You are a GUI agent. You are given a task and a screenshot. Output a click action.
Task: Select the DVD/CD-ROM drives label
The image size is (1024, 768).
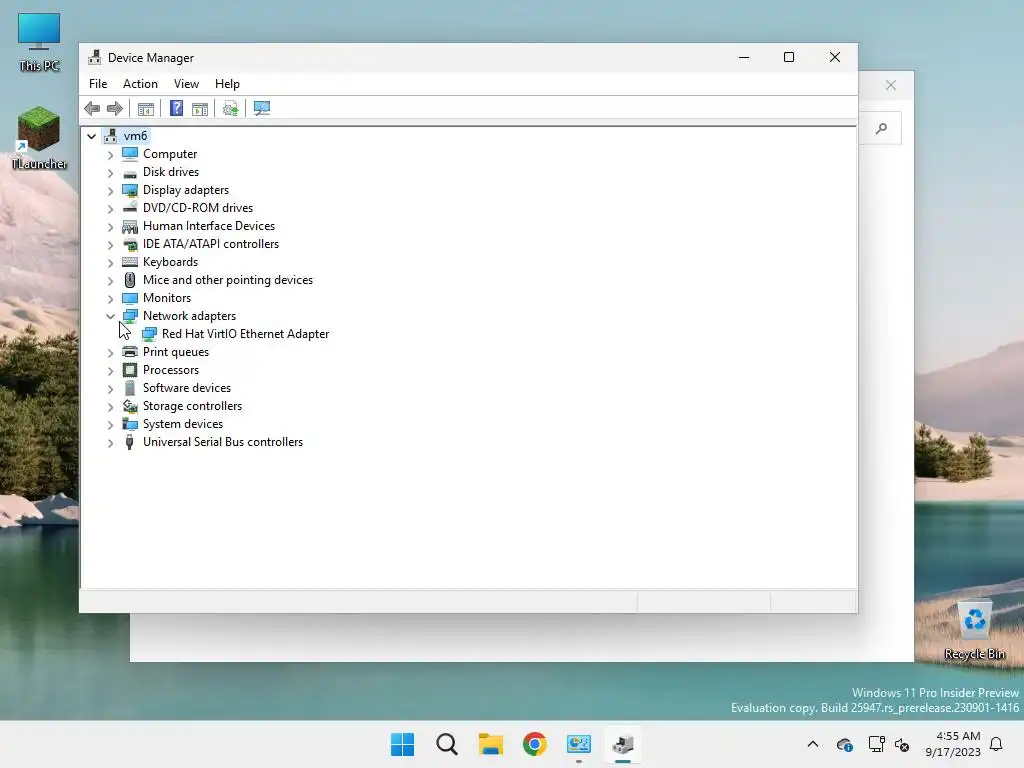198,208
